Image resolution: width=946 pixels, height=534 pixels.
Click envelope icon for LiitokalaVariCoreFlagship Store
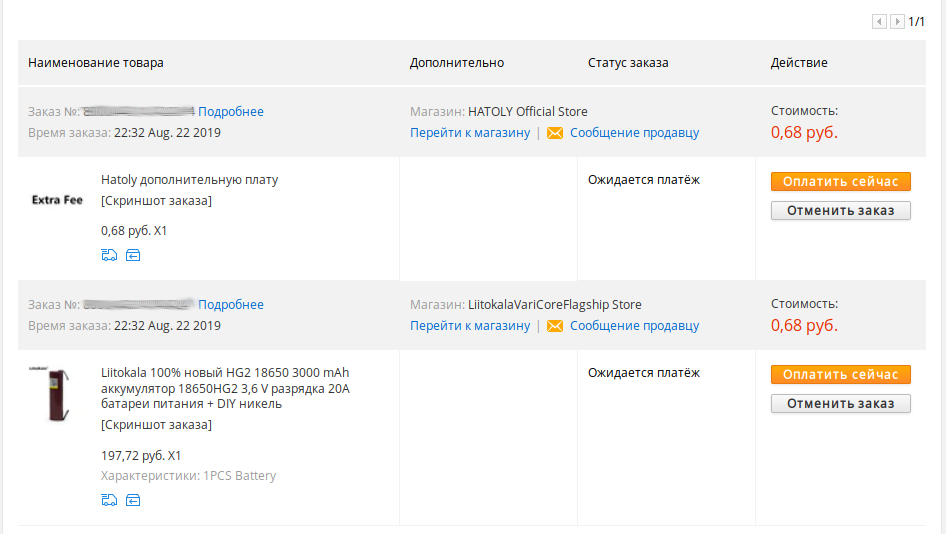(x=555, y=326)
